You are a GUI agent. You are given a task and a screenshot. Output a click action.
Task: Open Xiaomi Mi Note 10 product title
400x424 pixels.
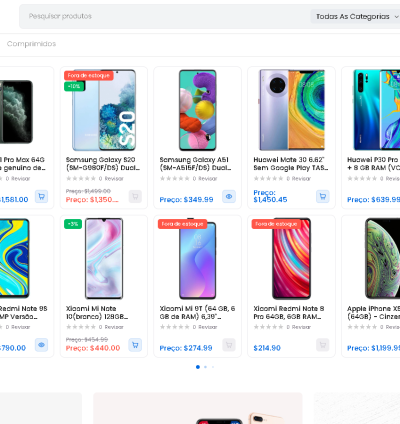(97, 312)
